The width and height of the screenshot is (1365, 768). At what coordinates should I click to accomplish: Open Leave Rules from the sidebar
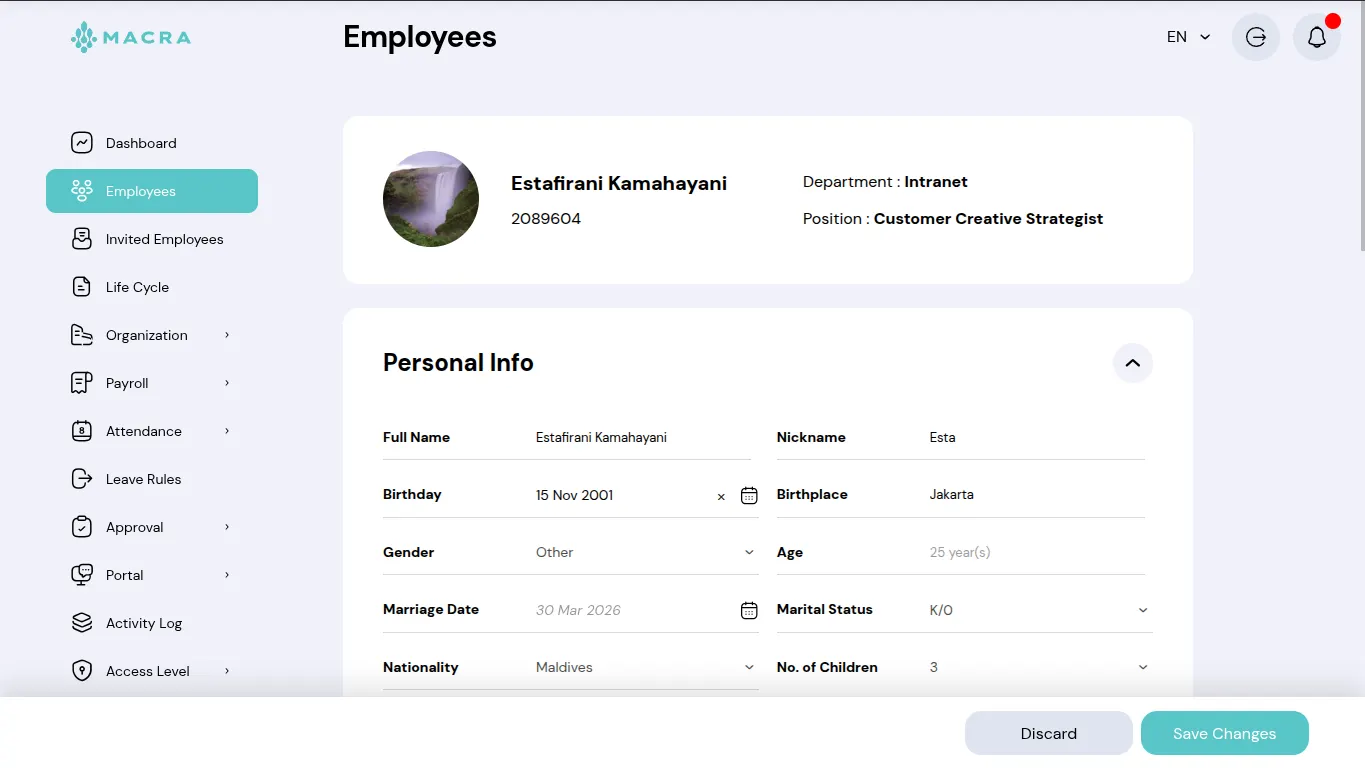coord(143,479)
